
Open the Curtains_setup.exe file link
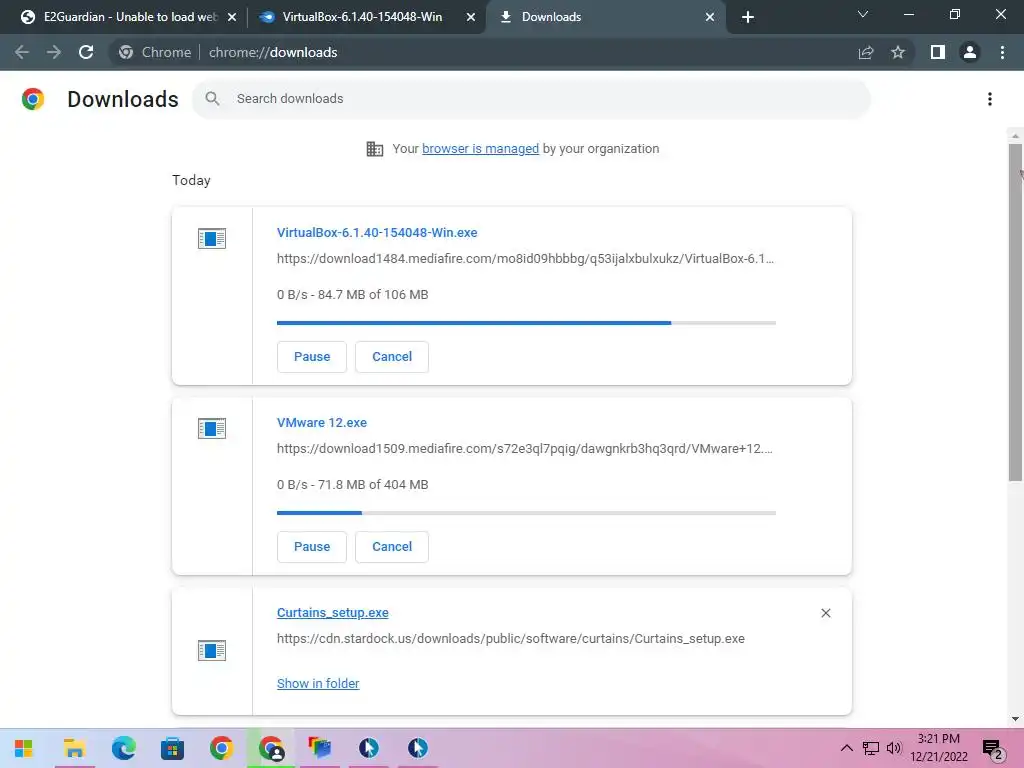pyautogui.click(x=332, y=613)
